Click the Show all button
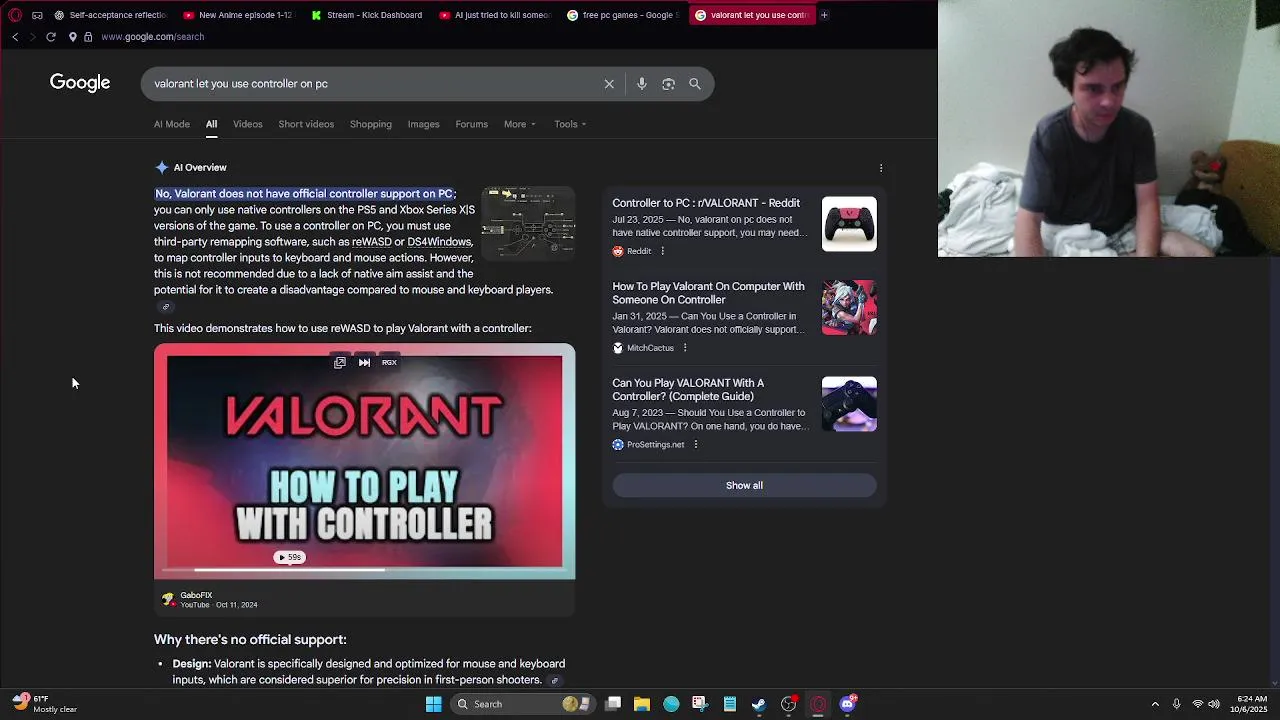This screenshot has height=720, width=1280. pyautogui.click(x=744, y=486)
